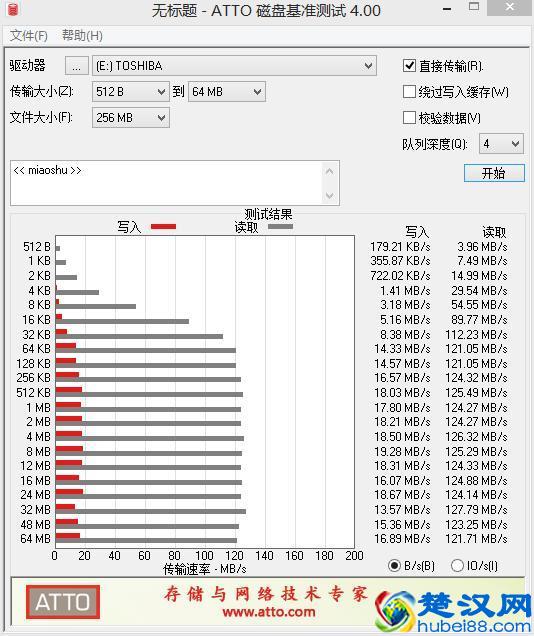
Task: Click the 3.96 MB/s read value
Action: coord(482,247)
